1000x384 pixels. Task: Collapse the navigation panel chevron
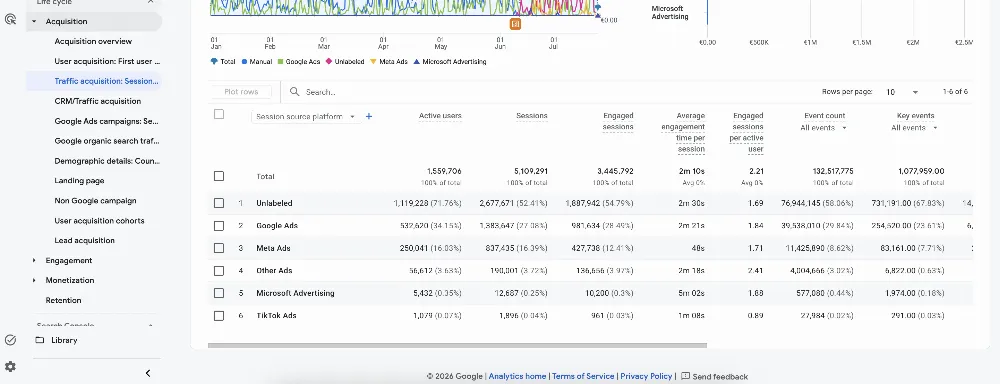point(148,373)
